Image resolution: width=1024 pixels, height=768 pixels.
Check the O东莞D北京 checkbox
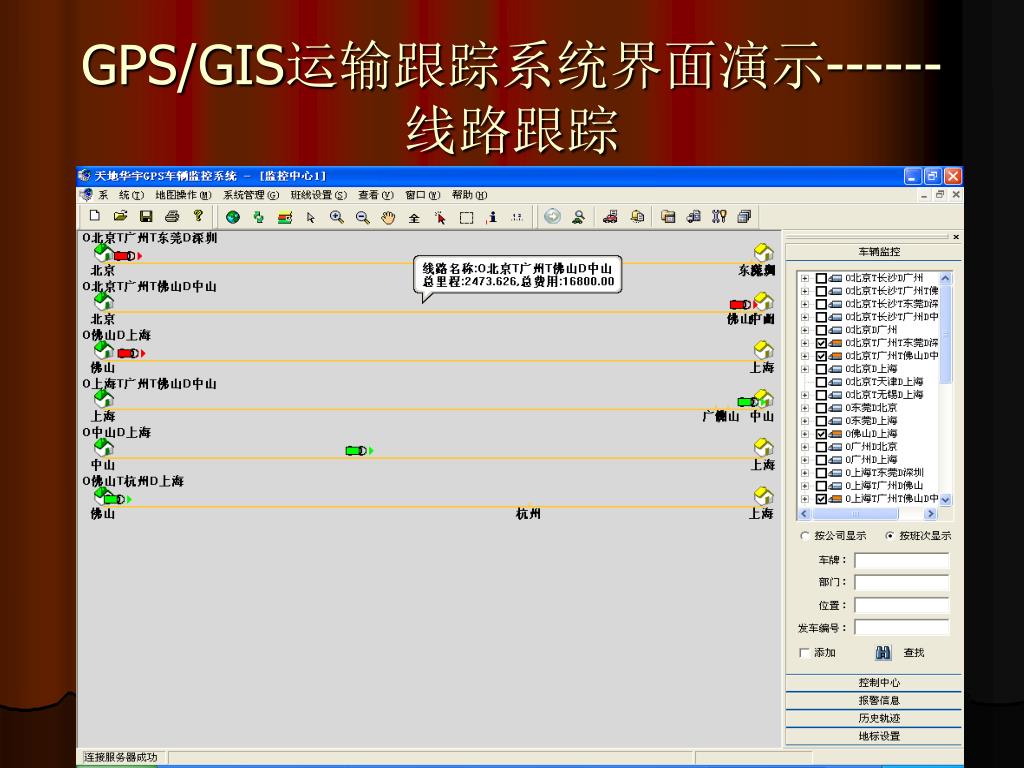[822, 408]
